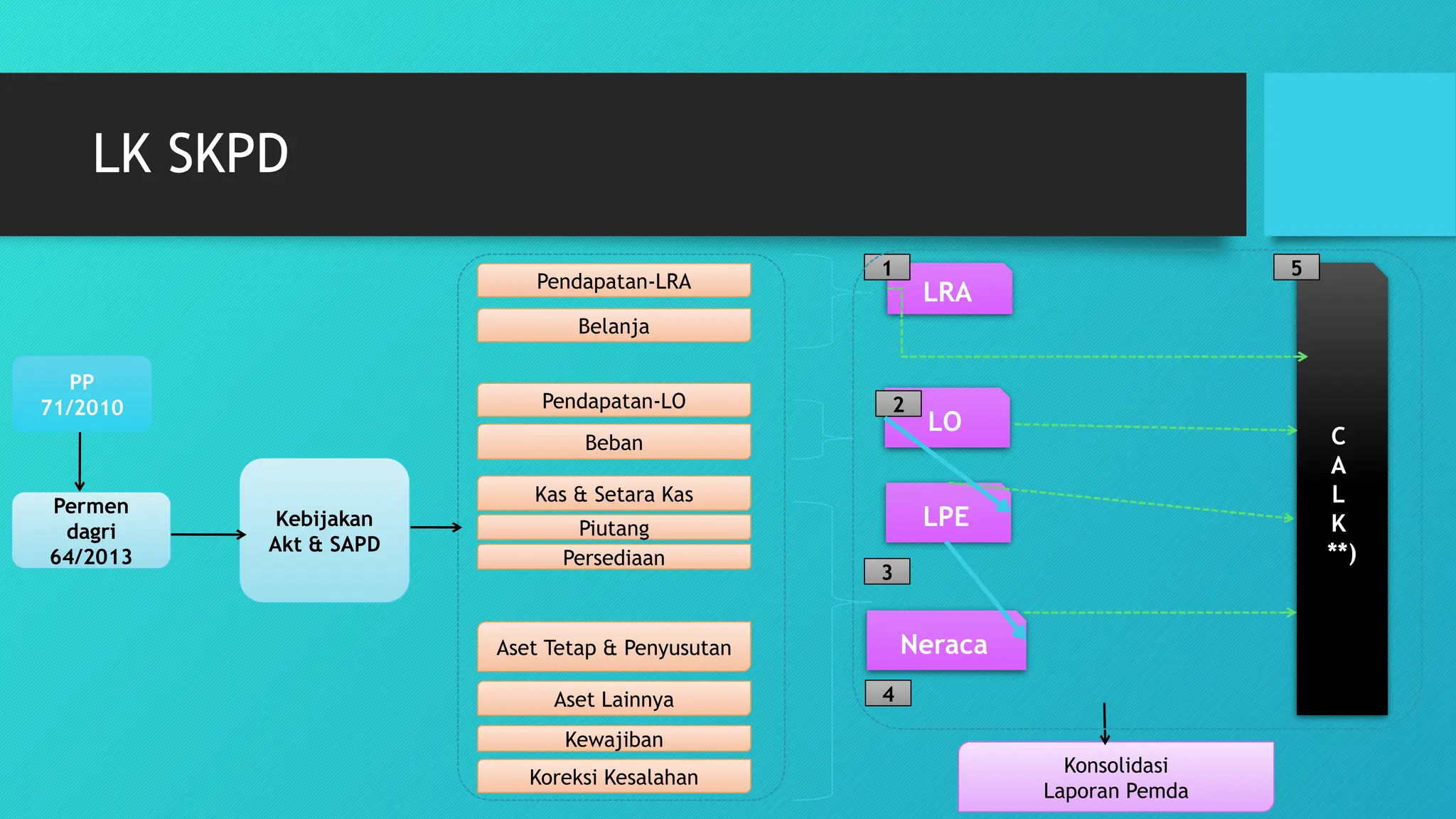
Task: Click the Beban bar
Action: tap(614, 442)
